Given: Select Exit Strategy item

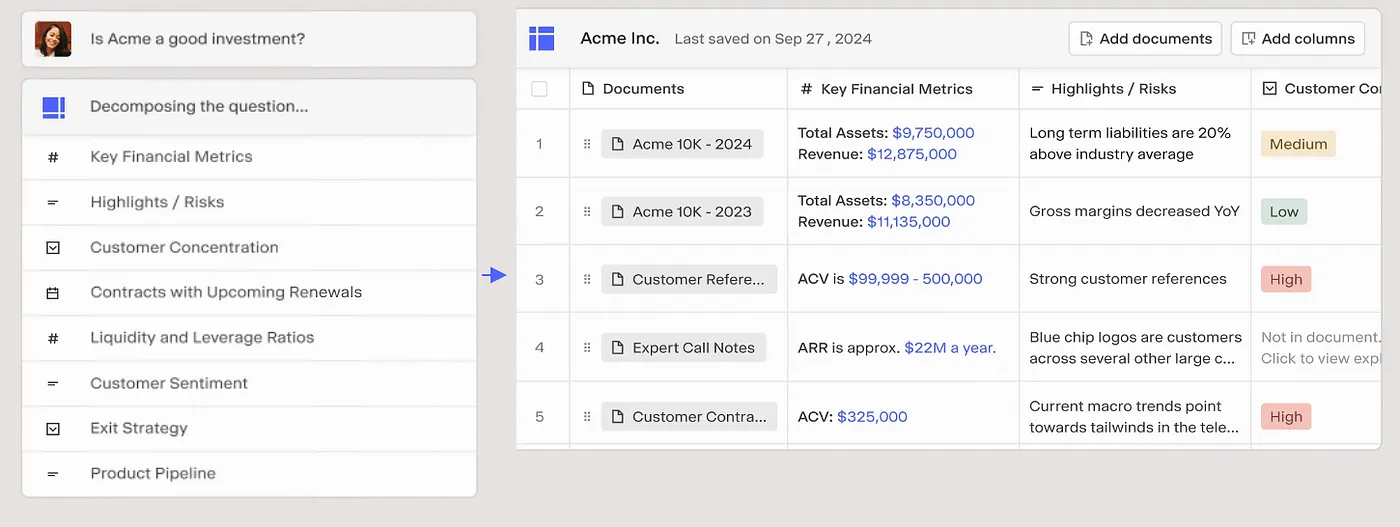Looking at the screenshot, I should click(249, 429).
